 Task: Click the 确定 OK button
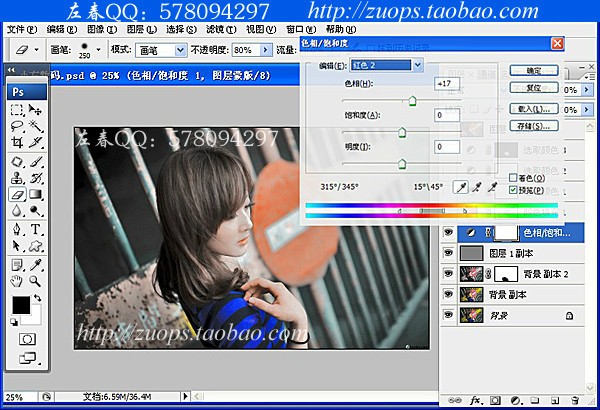(534, 71)
